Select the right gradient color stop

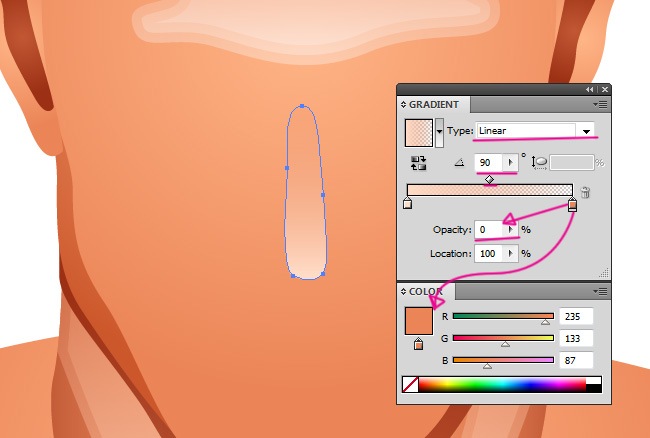[572, 204]
